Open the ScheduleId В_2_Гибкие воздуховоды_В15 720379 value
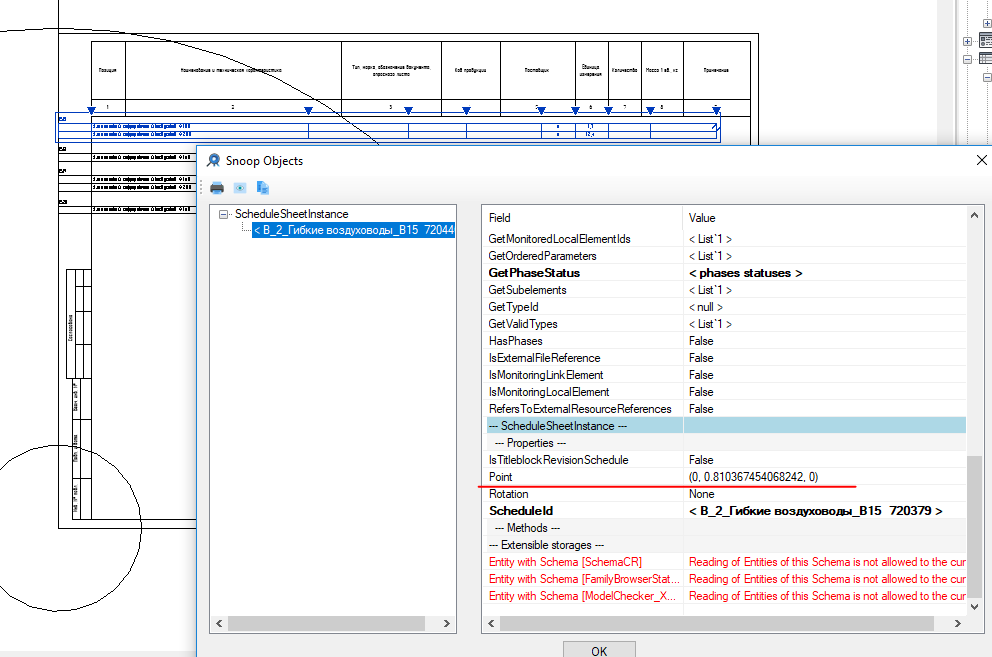This screenshot has width=992, height=657. pos(815,511)
